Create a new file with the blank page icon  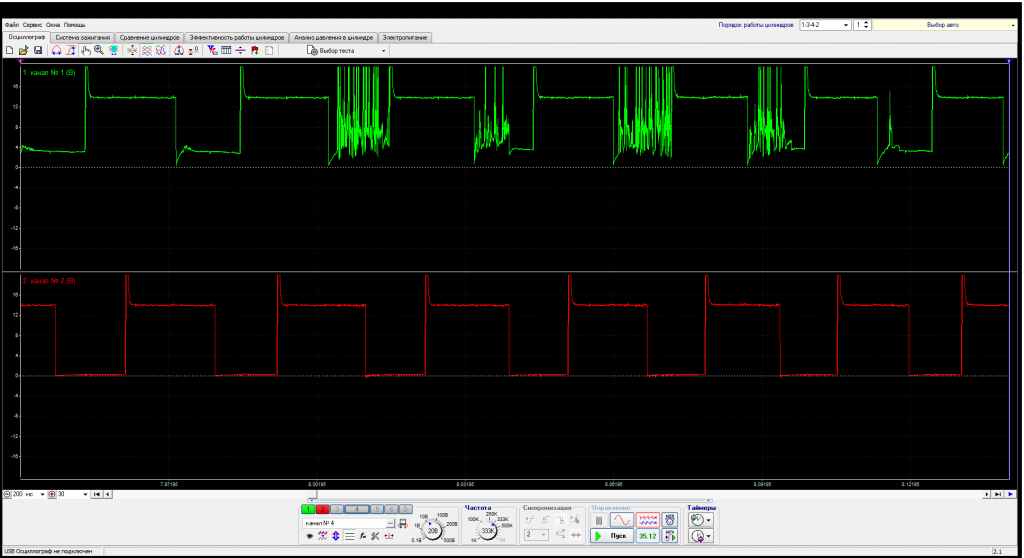click(x=9, y=50)
